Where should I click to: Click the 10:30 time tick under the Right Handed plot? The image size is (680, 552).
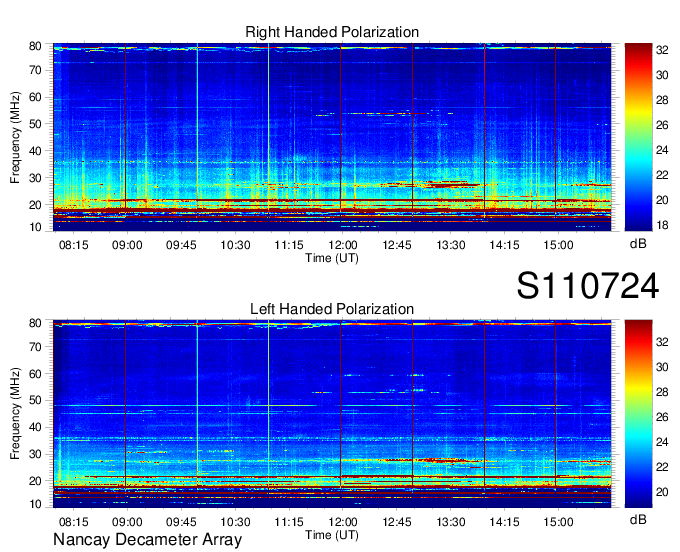(x=235, y=245)
